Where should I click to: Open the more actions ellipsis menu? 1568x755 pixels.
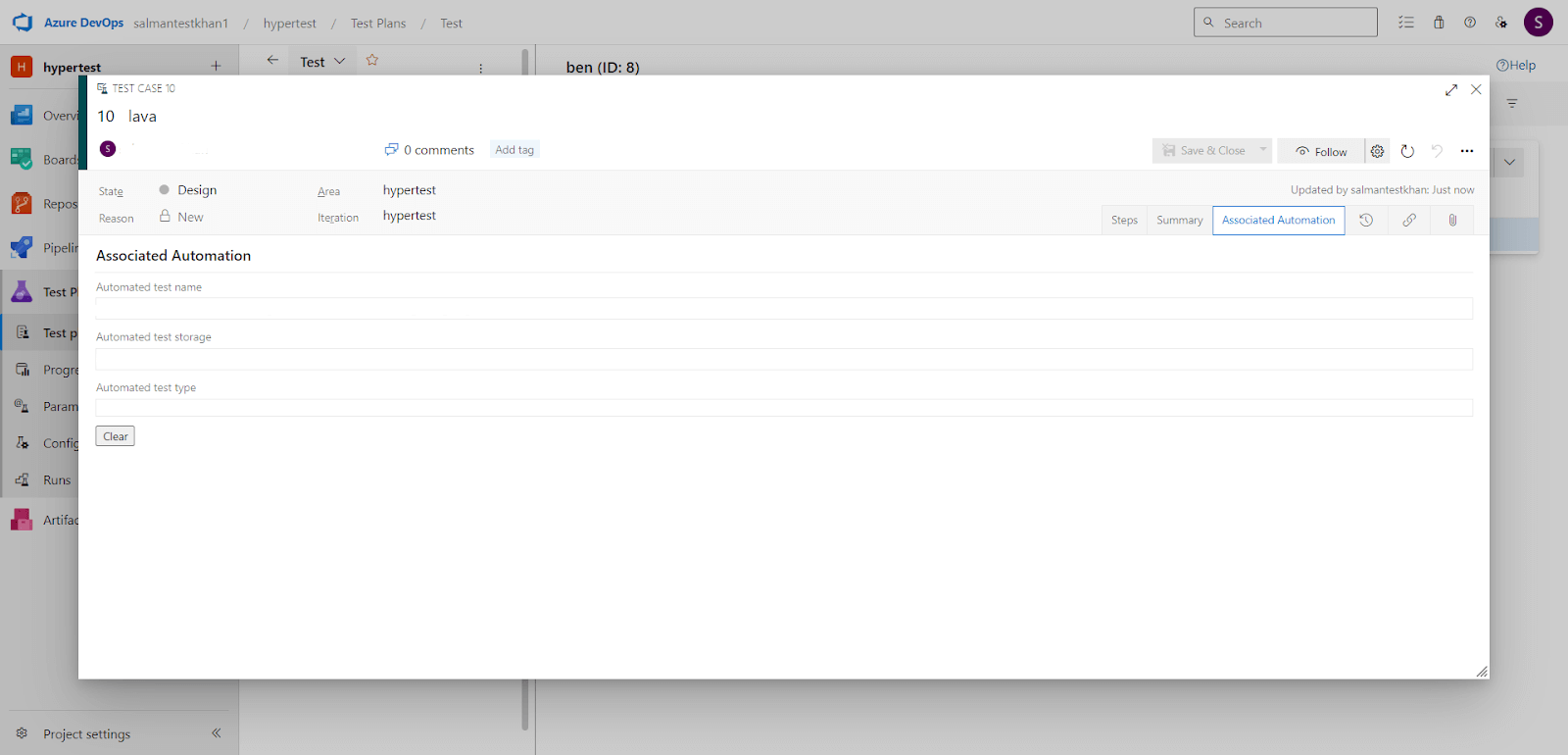tap(1467, 151)
